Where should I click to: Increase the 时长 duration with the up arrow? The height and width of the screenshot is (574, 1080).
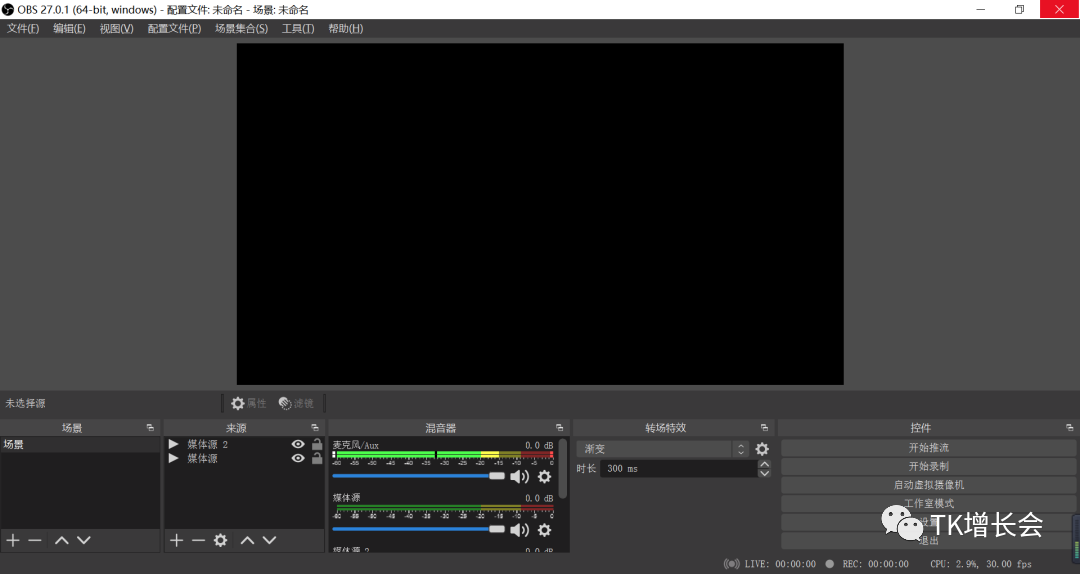tap(764, 464)
